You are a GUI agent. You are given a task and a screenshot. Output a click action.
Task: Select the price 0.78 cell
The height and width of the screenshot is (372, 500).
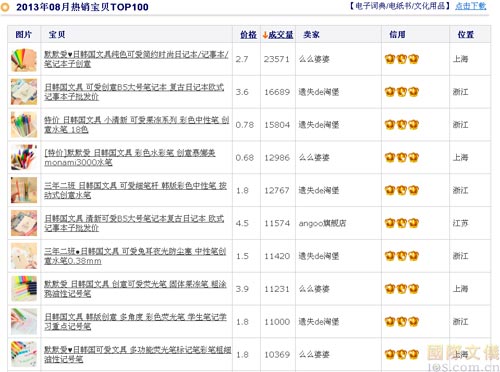pyautogui.click(x=244, y=125)
